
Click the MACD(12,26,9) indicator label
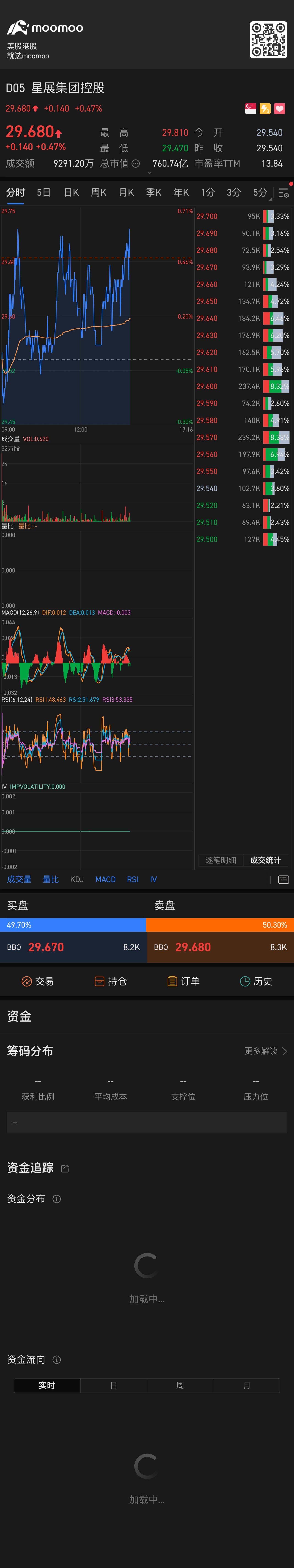click(20, 613)
